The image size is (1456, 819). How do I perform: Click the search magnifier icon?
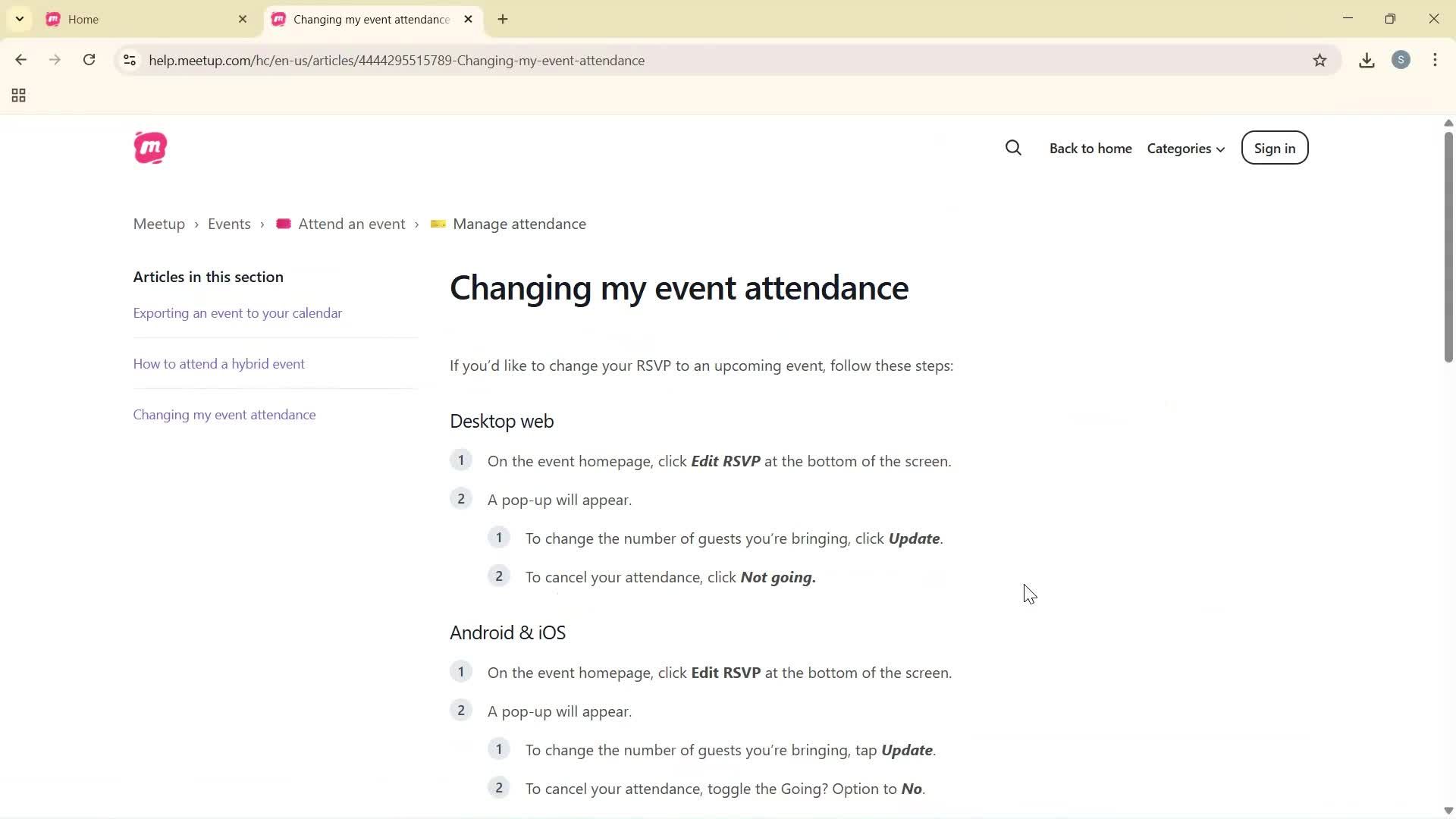[1013, 147]
